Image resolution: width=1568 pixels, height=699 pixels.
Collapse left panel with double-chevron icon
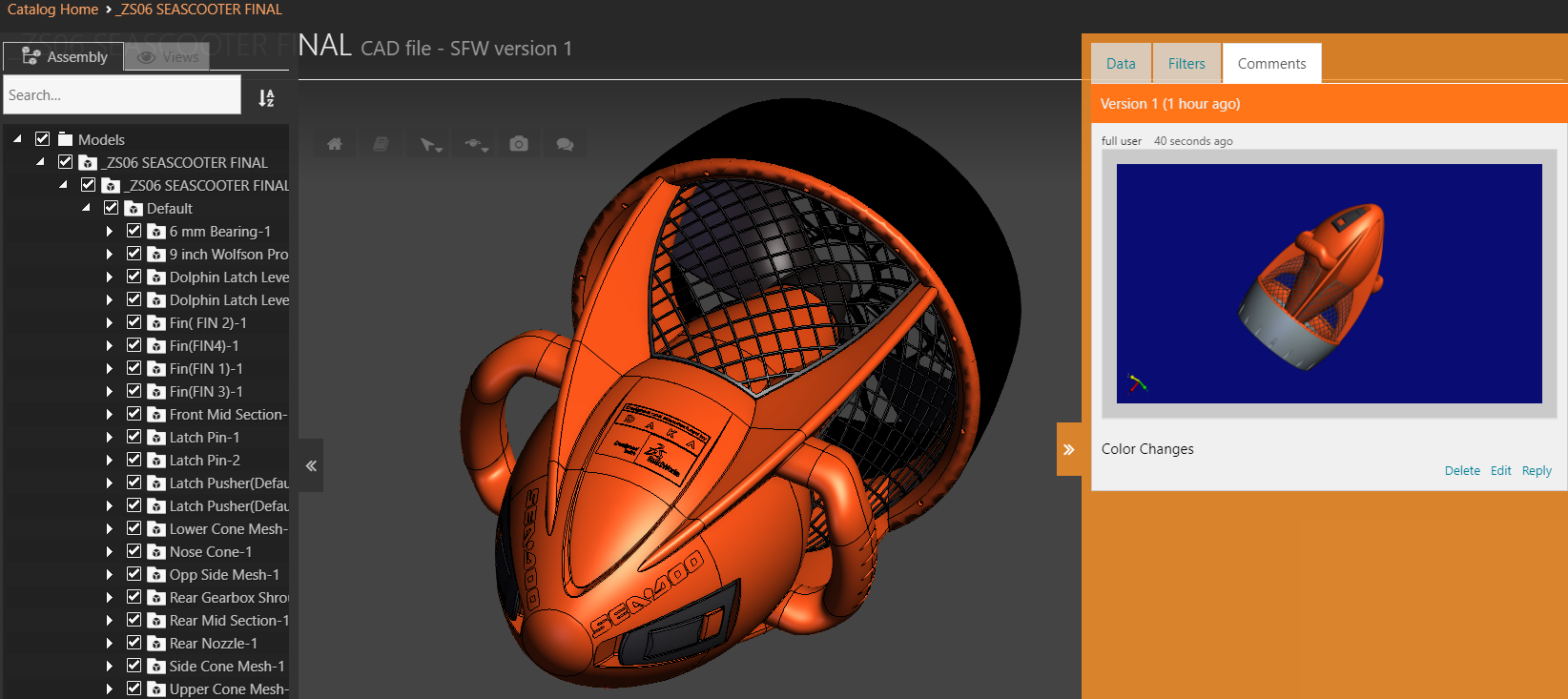pos(311,465)
